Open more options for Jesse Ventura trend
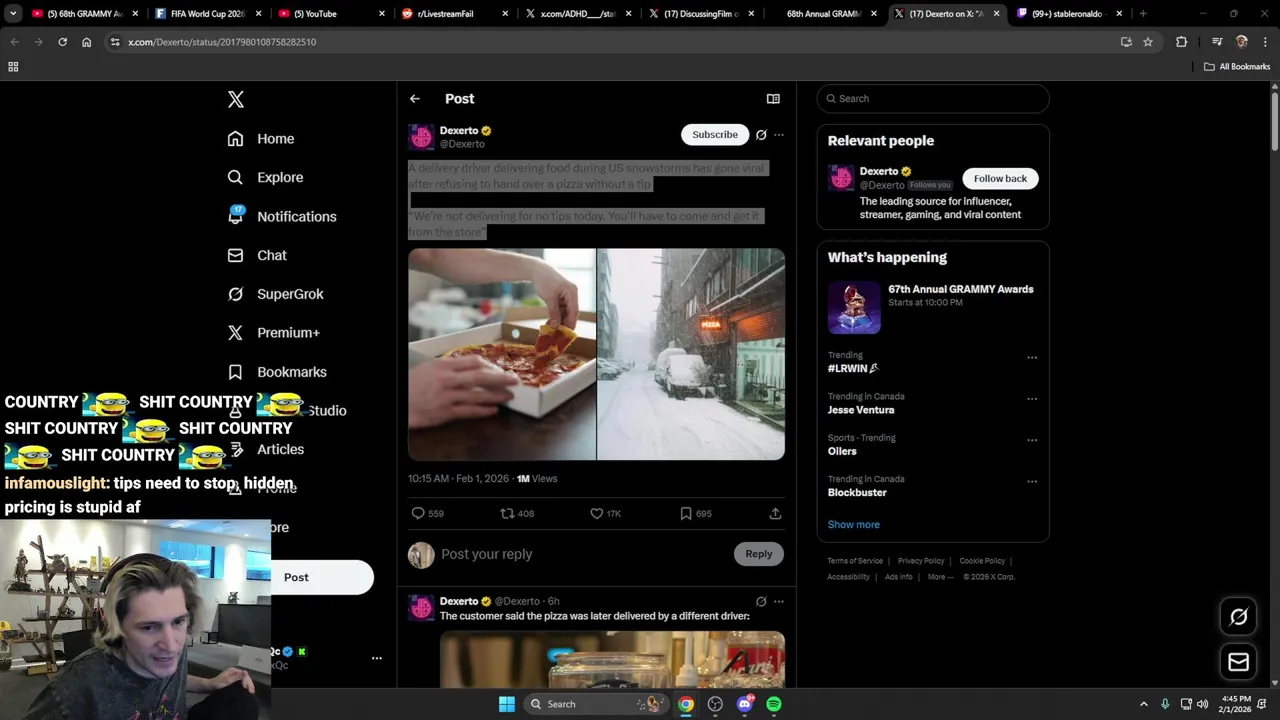This screenshot has height=720, width=1280. tap(1032, 398)
